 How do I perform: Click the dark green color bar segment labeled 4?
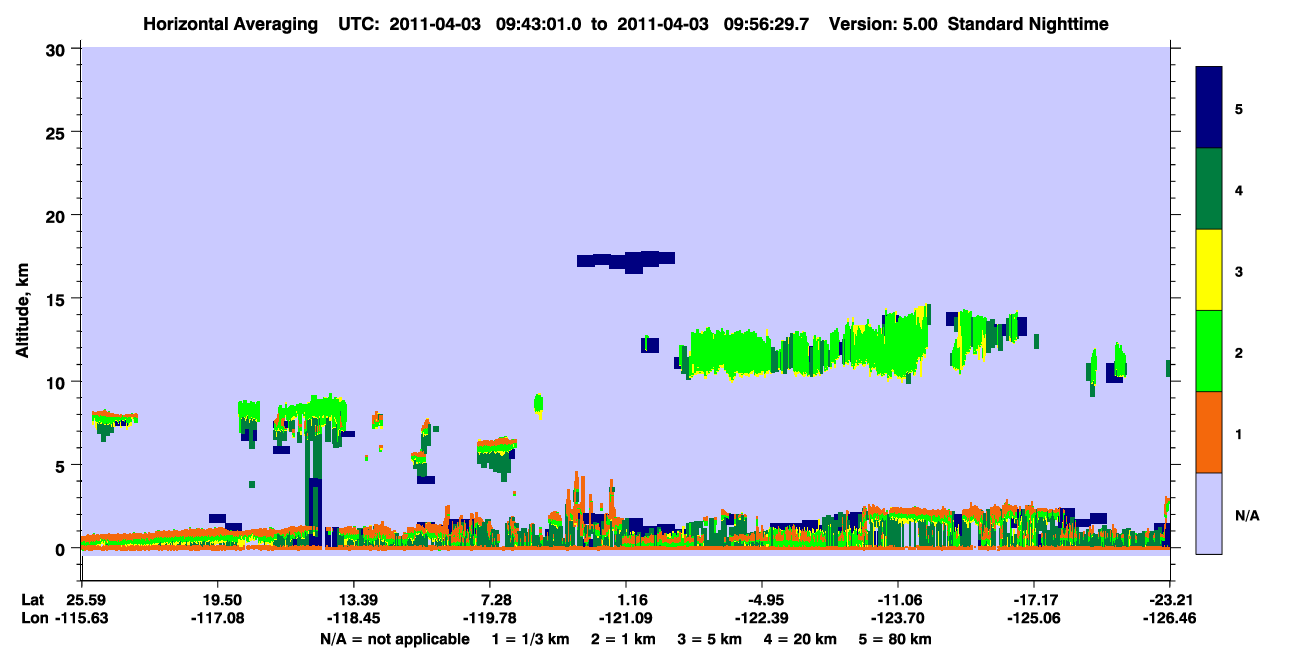point(1209,189)
